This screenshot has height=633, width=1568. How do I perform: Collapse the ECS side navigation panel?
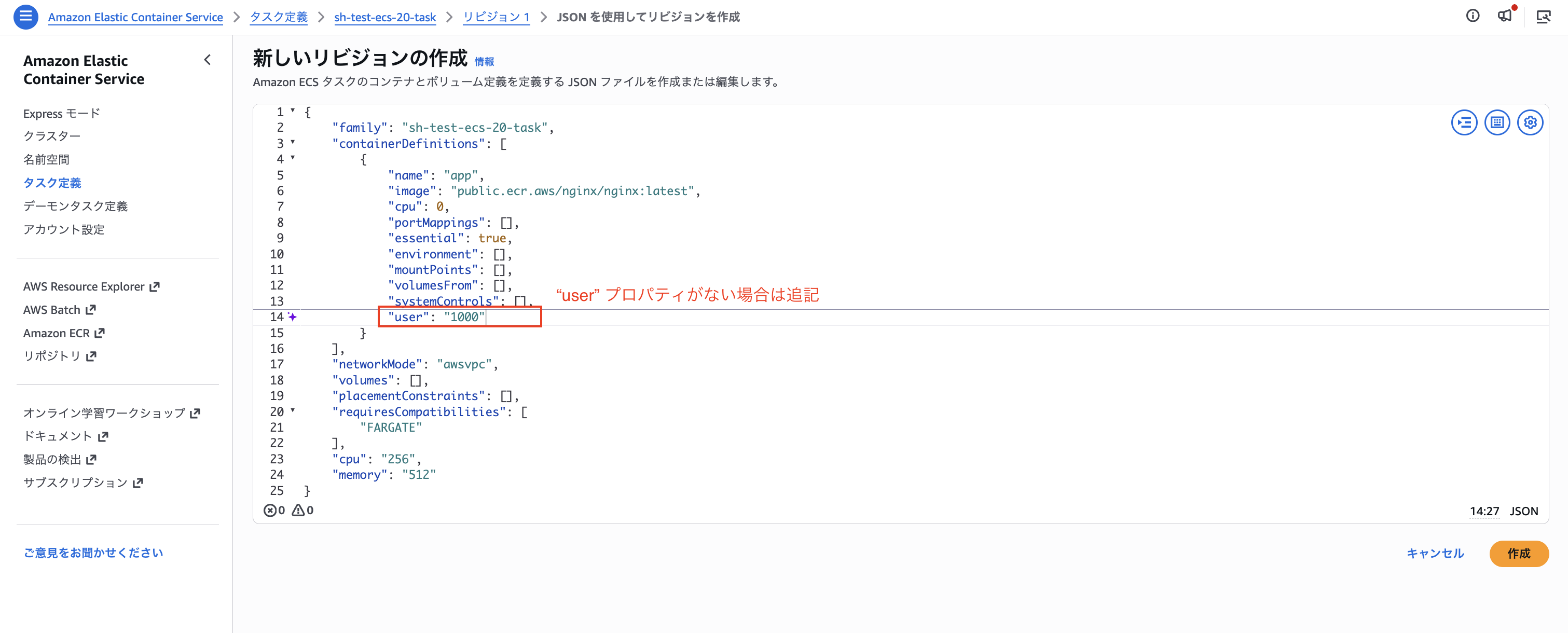(208, 60)
